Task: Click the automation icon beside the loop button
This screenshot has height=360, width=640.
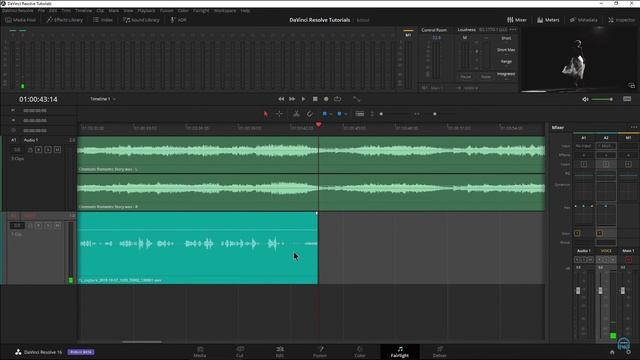Action: pyautogui.click(x=357, y=99)
